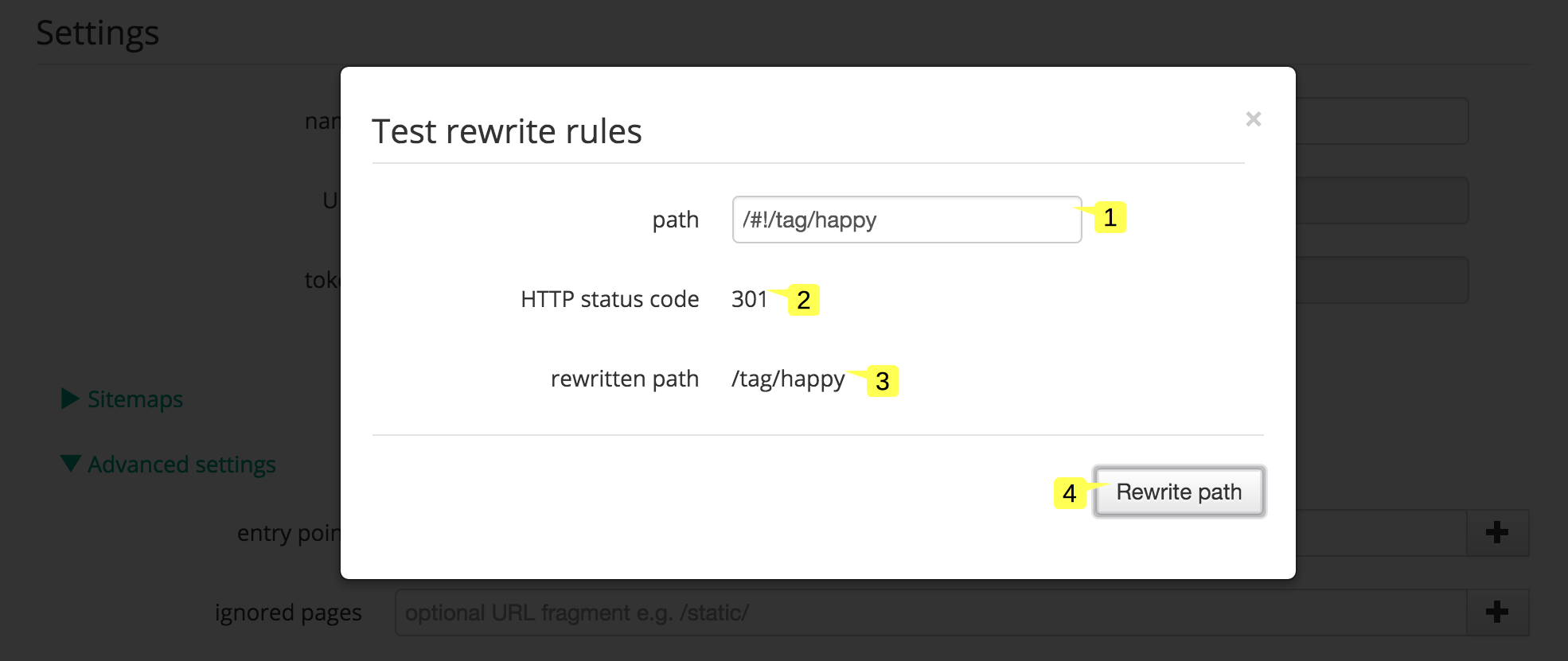Screen dimensions: 1568x661
Task: Click the Test rewrite rules heading
Action: click(x=507, y=131)
